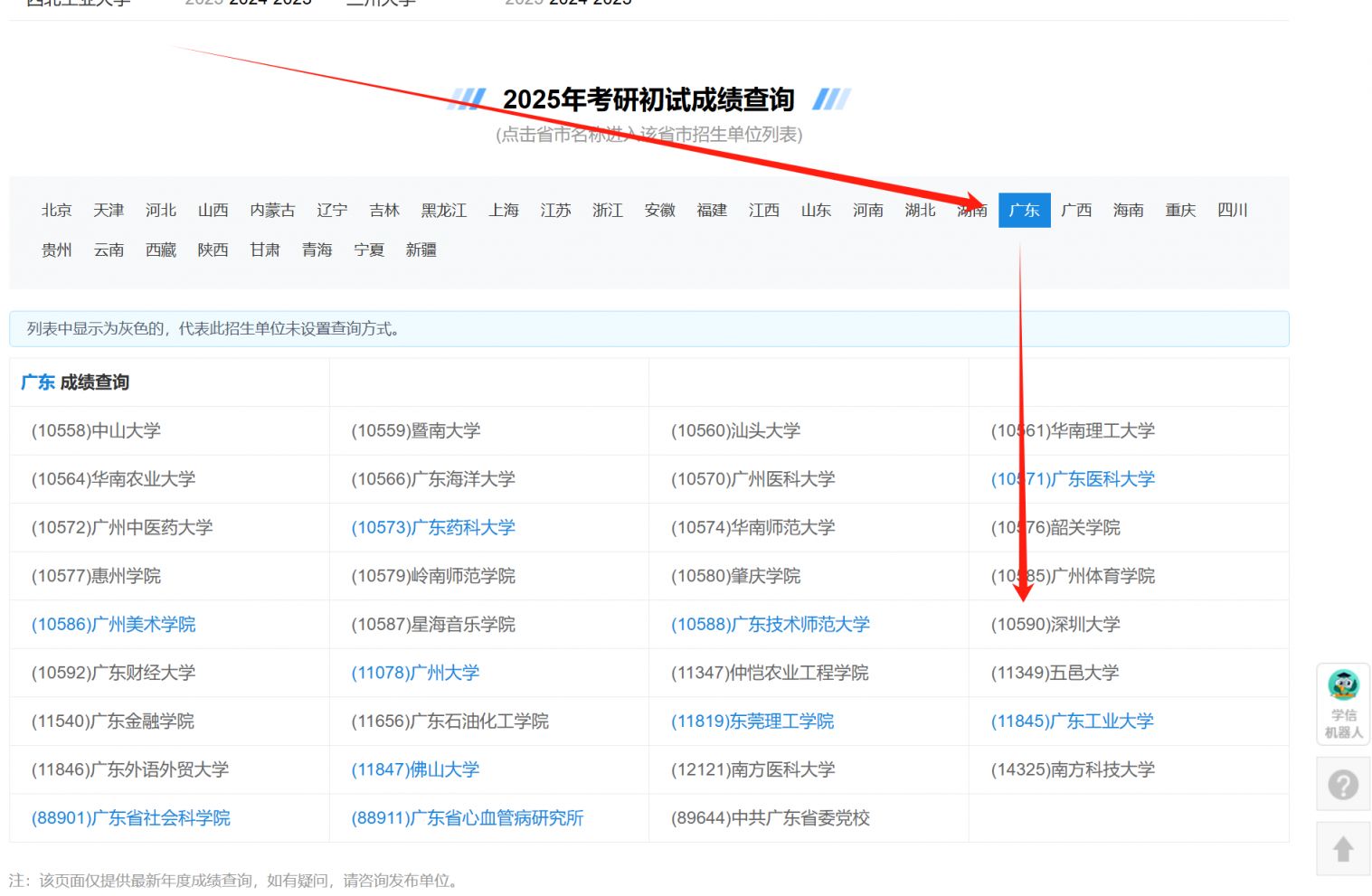Open (11845)广东工业大学 score query link
Viewport: 1372px width, 896px height.
pyautogui.click(x=1073, y=722)
